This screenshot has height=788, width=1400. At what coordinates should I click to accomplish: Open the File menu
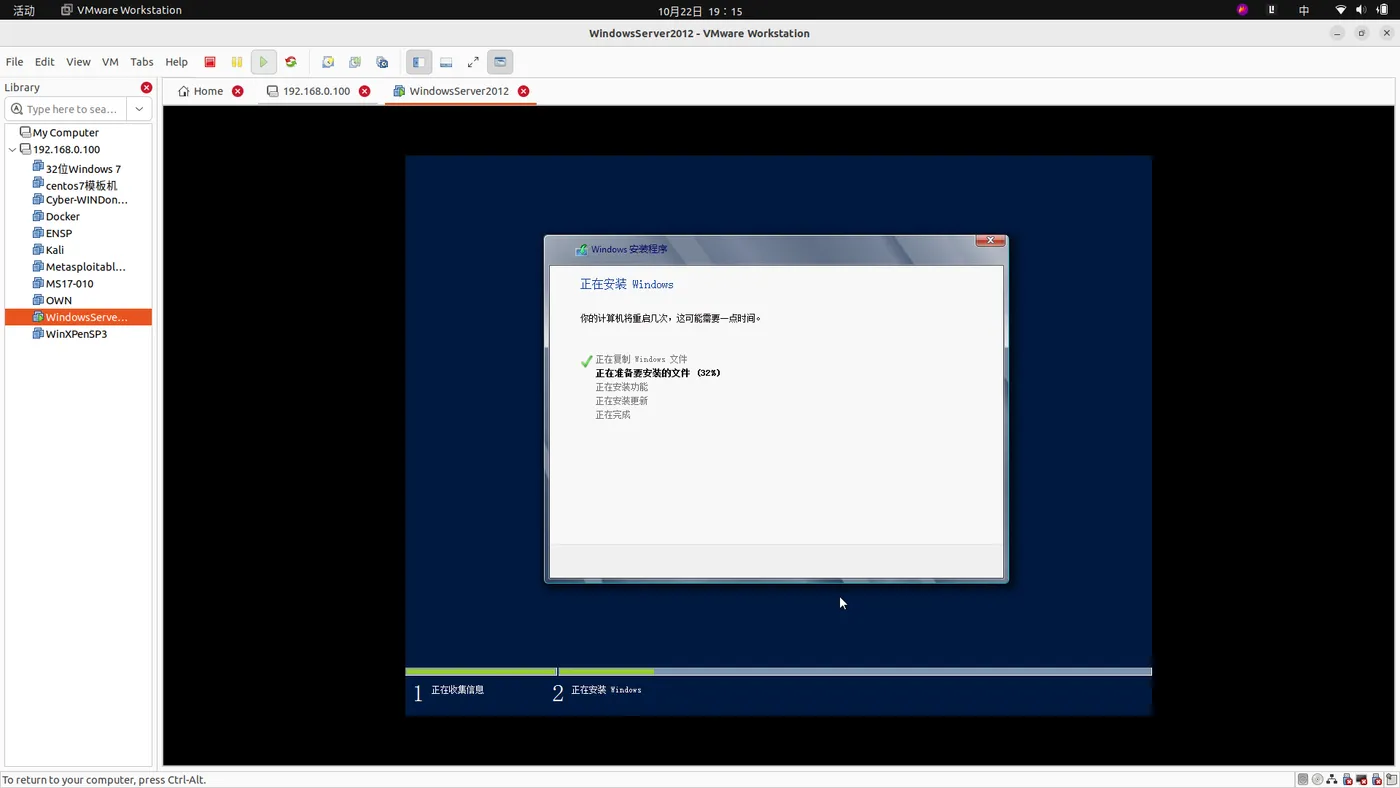14,62
